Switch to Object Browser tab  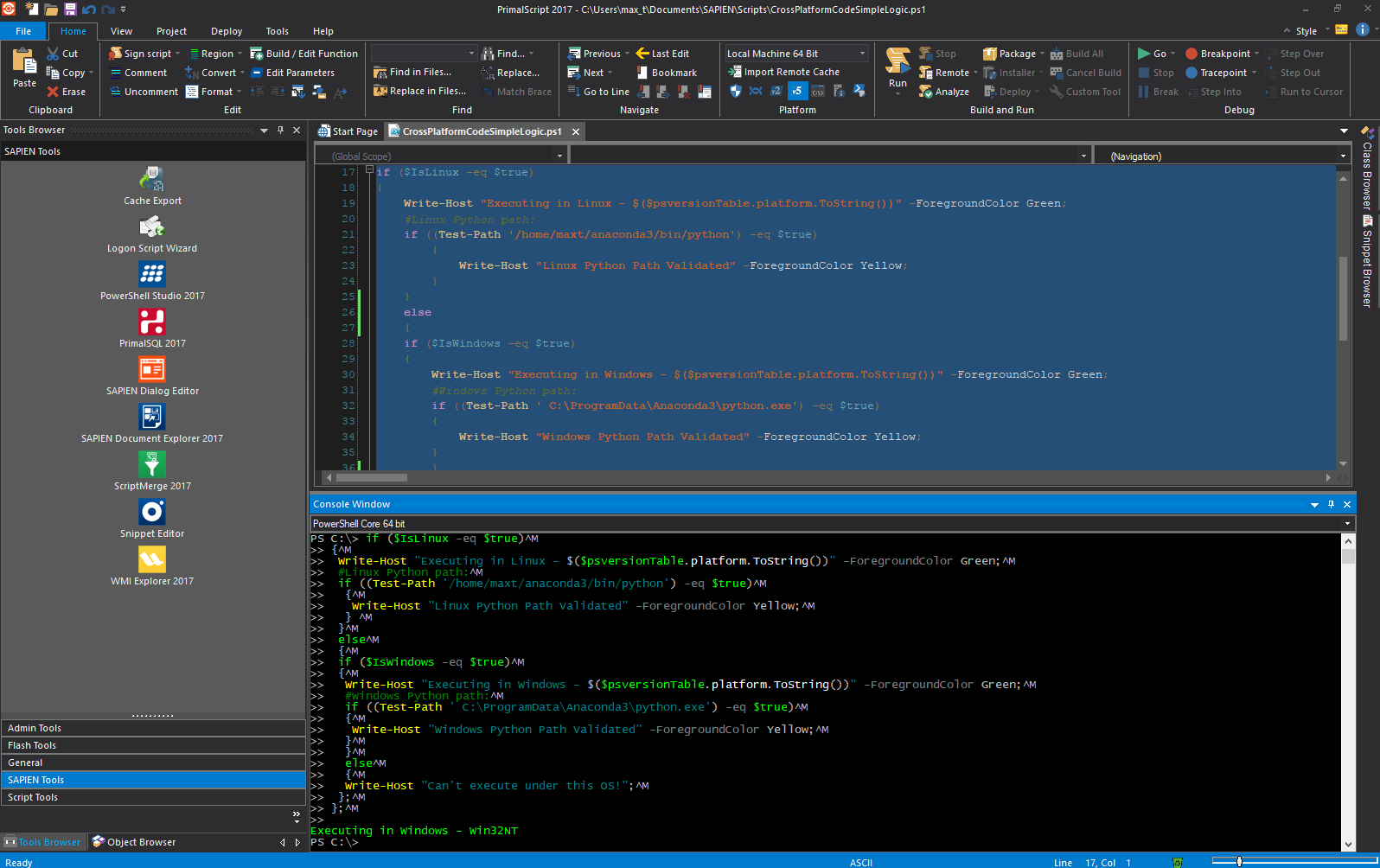[x=134, y=842]
